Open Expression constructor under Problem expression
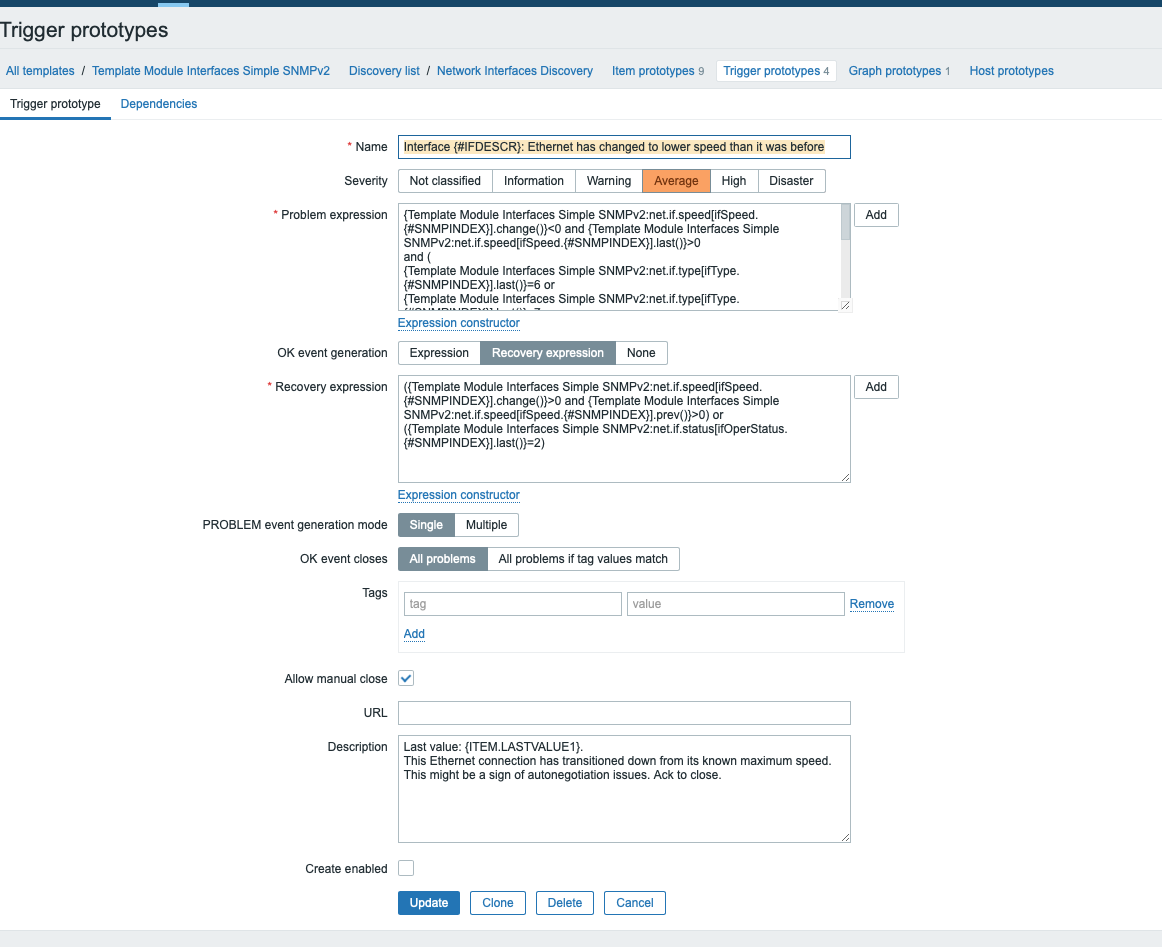This screenshot has height=947, width=1162. click(459, 323)
